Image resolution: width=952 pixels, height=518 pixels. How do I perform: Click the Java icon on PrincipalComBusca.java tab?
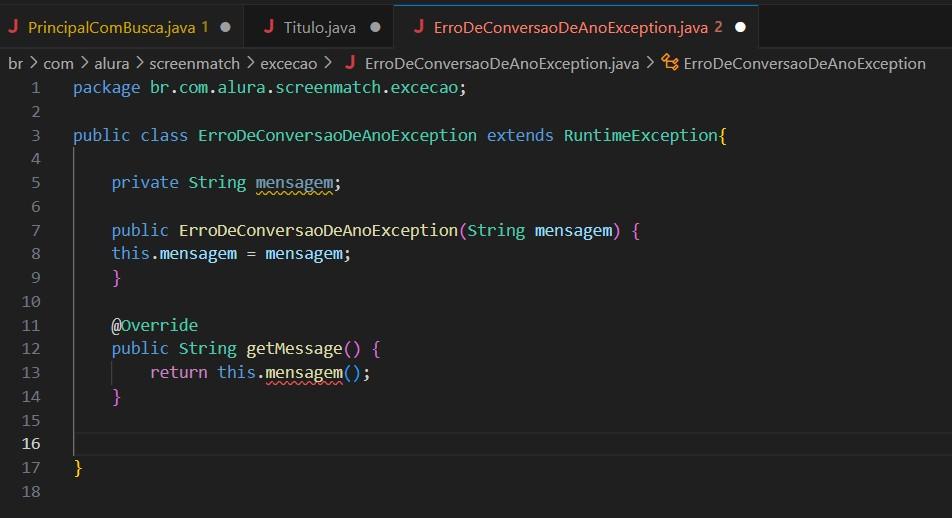[x=13, y=27]
